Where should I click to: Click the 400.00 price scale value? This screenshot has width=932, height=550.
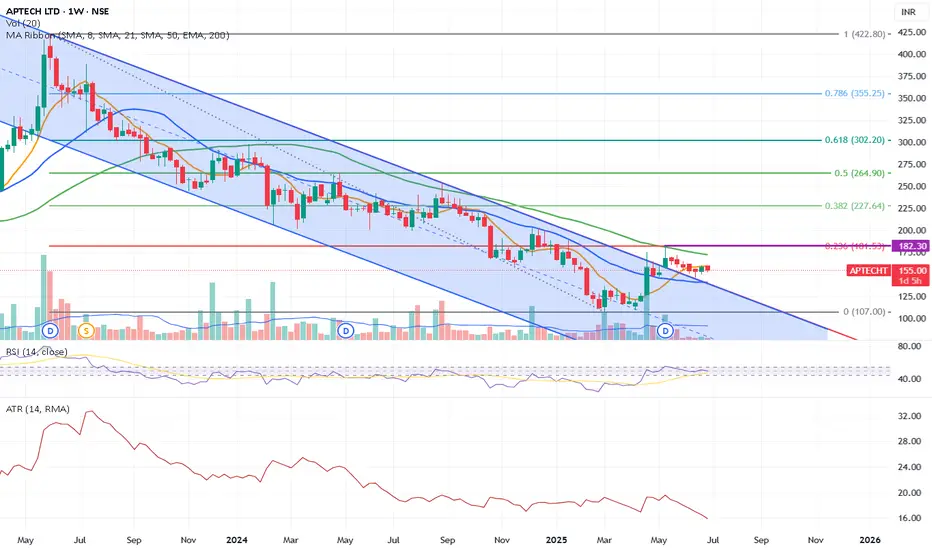pyautogui.click(x=912, y=54)
